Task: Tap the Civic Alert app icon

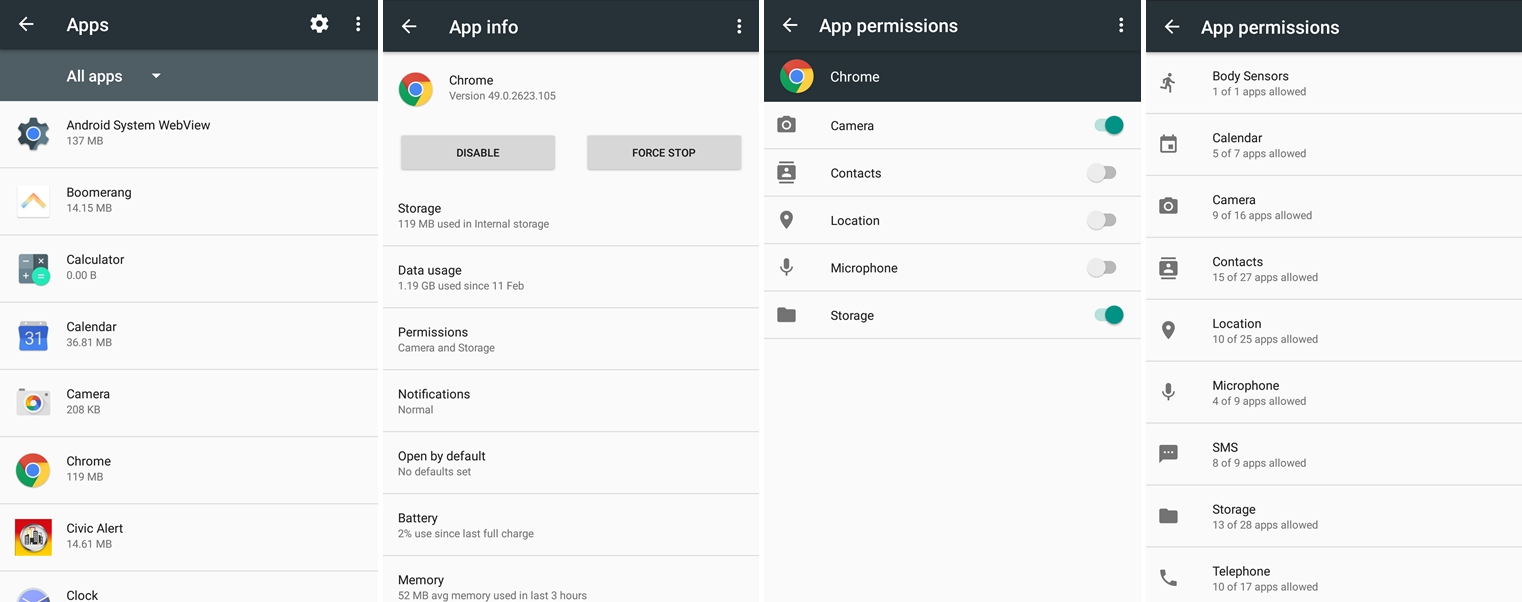Action: [x=33, y=537]
